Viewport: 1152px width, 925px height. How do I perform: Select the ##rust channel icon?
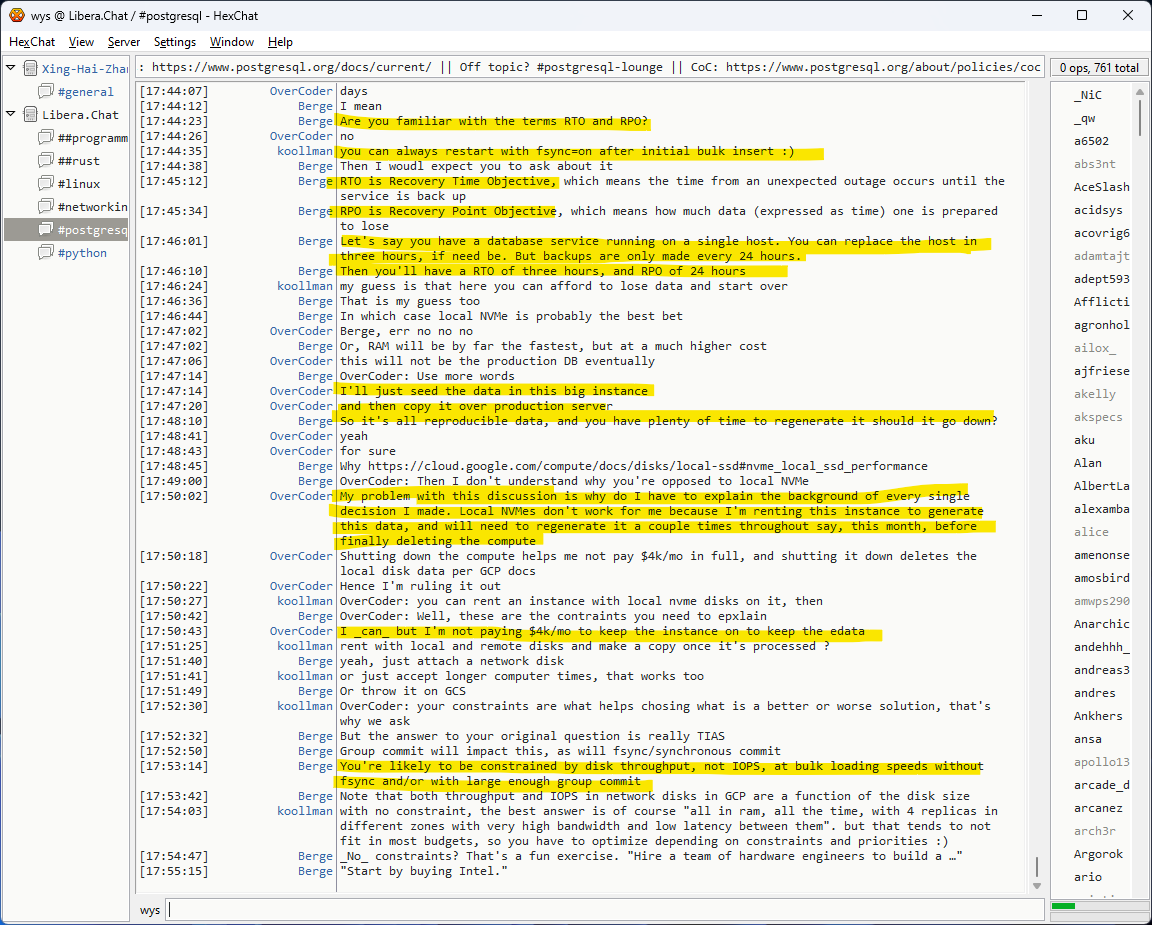46,161
